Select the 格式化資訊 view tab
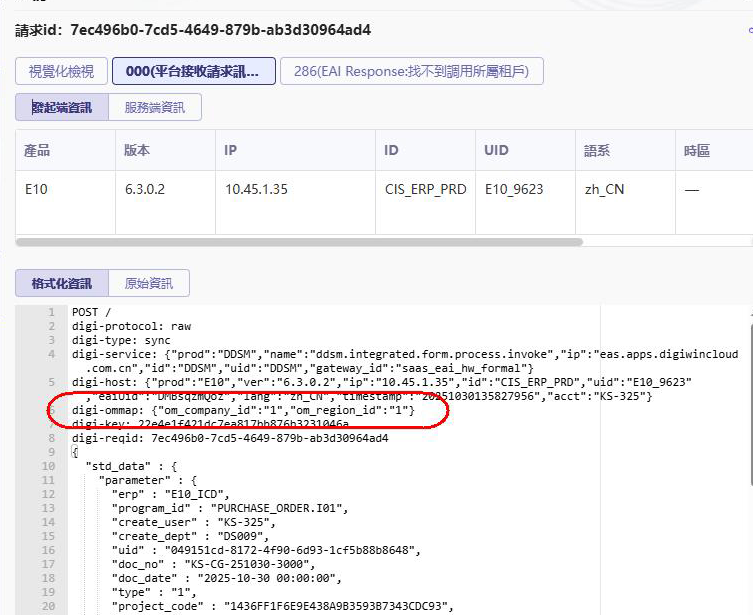The width and height of the screenshot is (753, 615). pos(61,283)
